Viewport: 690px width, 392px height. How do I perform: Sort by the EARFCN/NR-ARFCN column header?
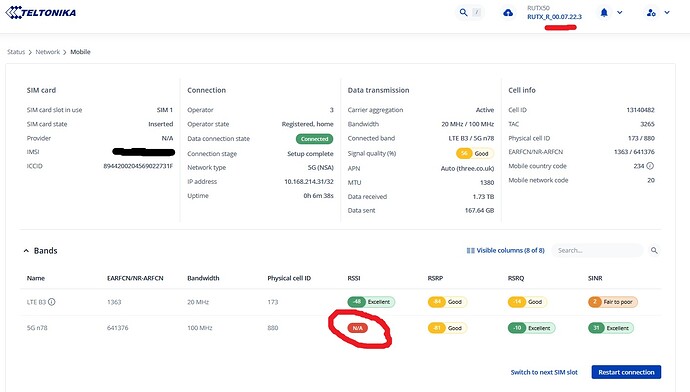(135, 278)
